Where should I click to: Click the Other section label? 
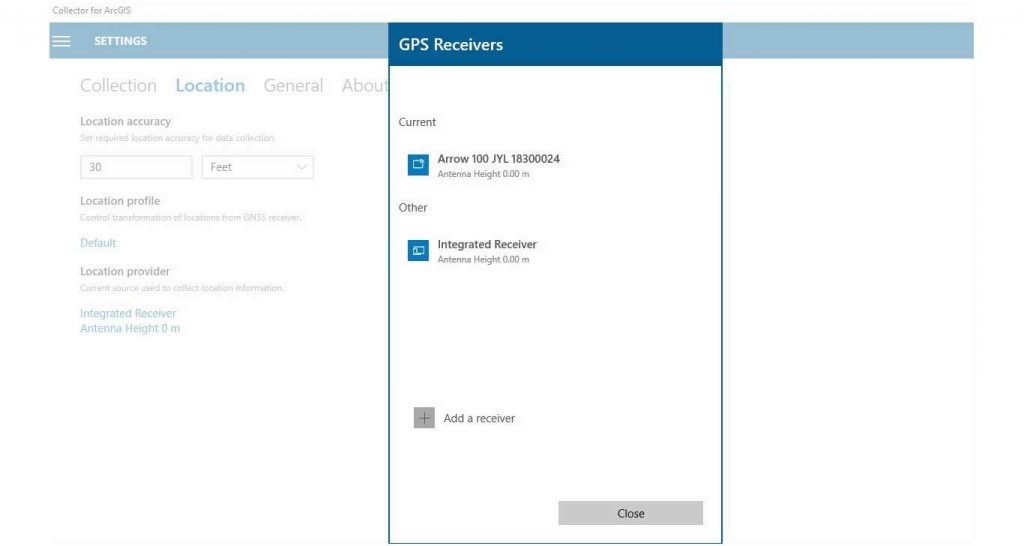(x=413, y=208)
